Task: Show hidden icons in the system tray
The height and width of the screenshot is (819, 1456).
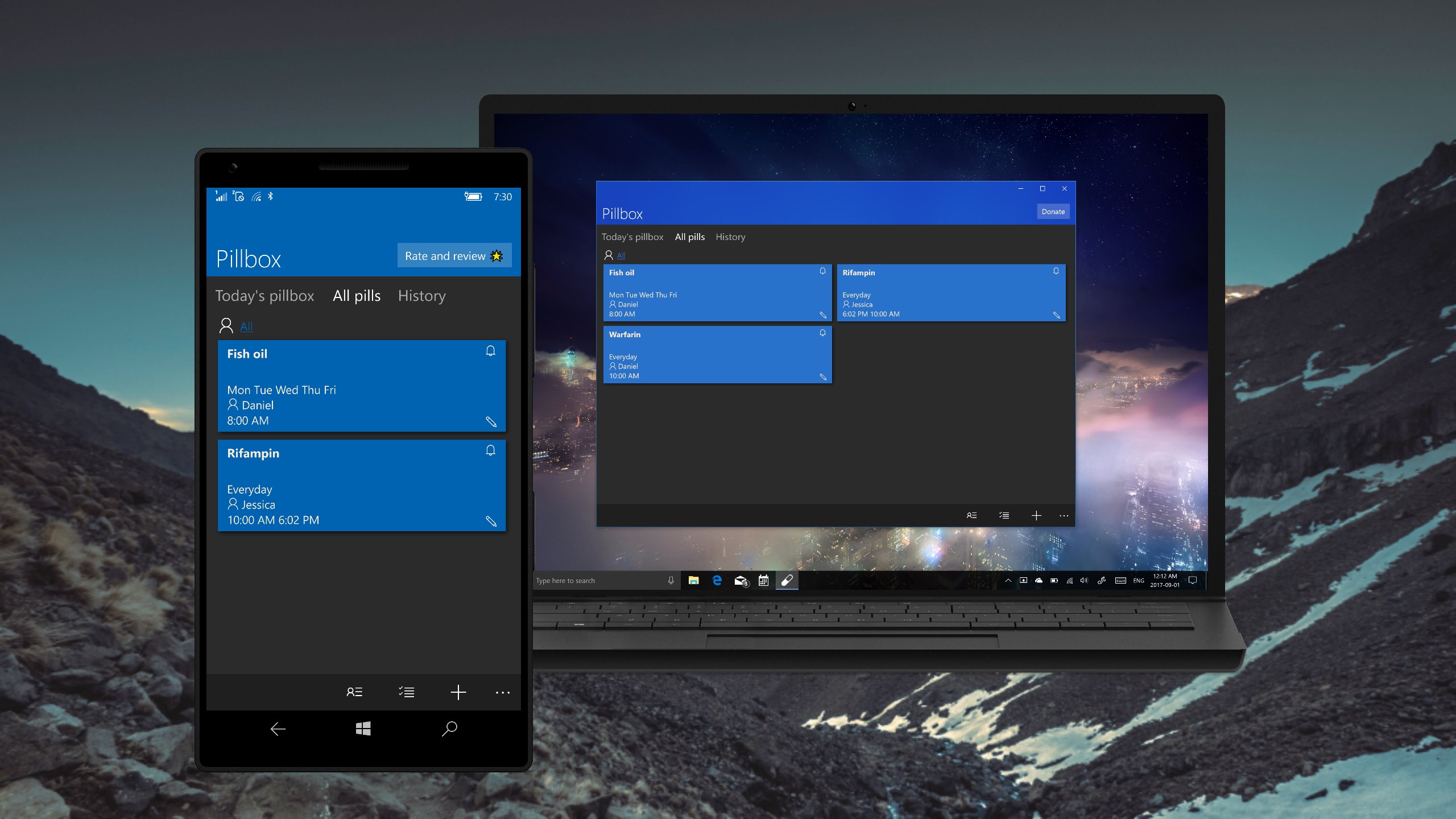Action: click(x=1008, y=581)
